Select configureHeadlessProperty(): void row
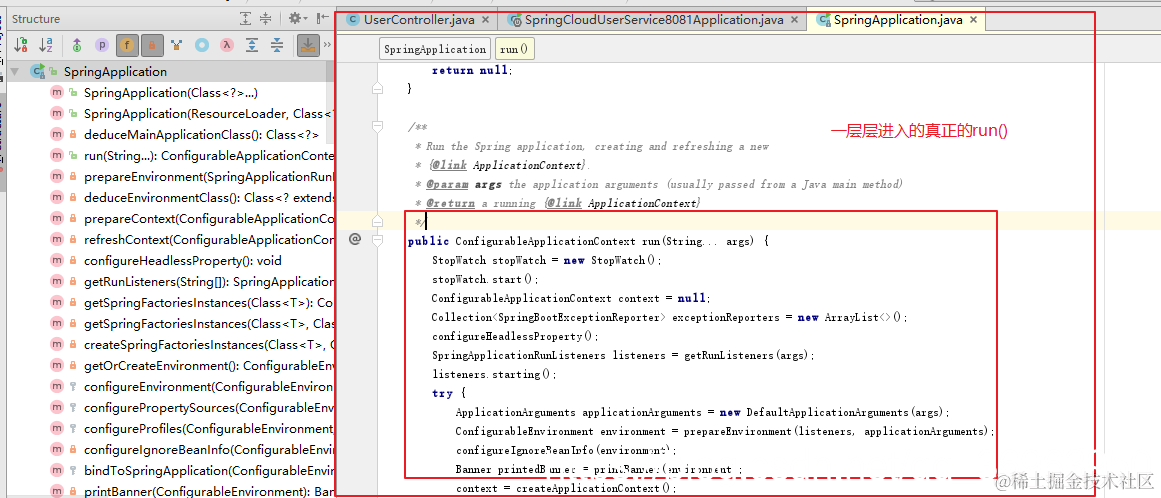Image resolution: width=1161 pixels, height=498 pixels. [x=183, y=260]
